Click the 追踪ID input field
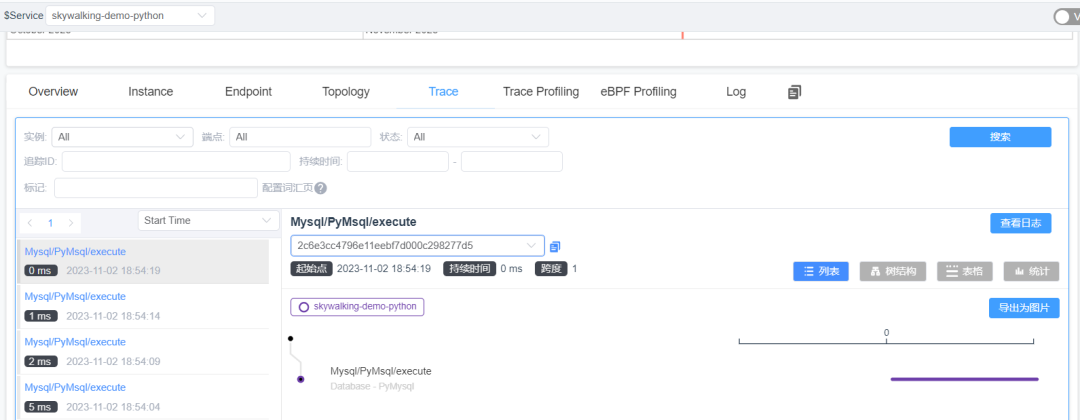Screen dimensions: 1080x420 pos(176,162)
